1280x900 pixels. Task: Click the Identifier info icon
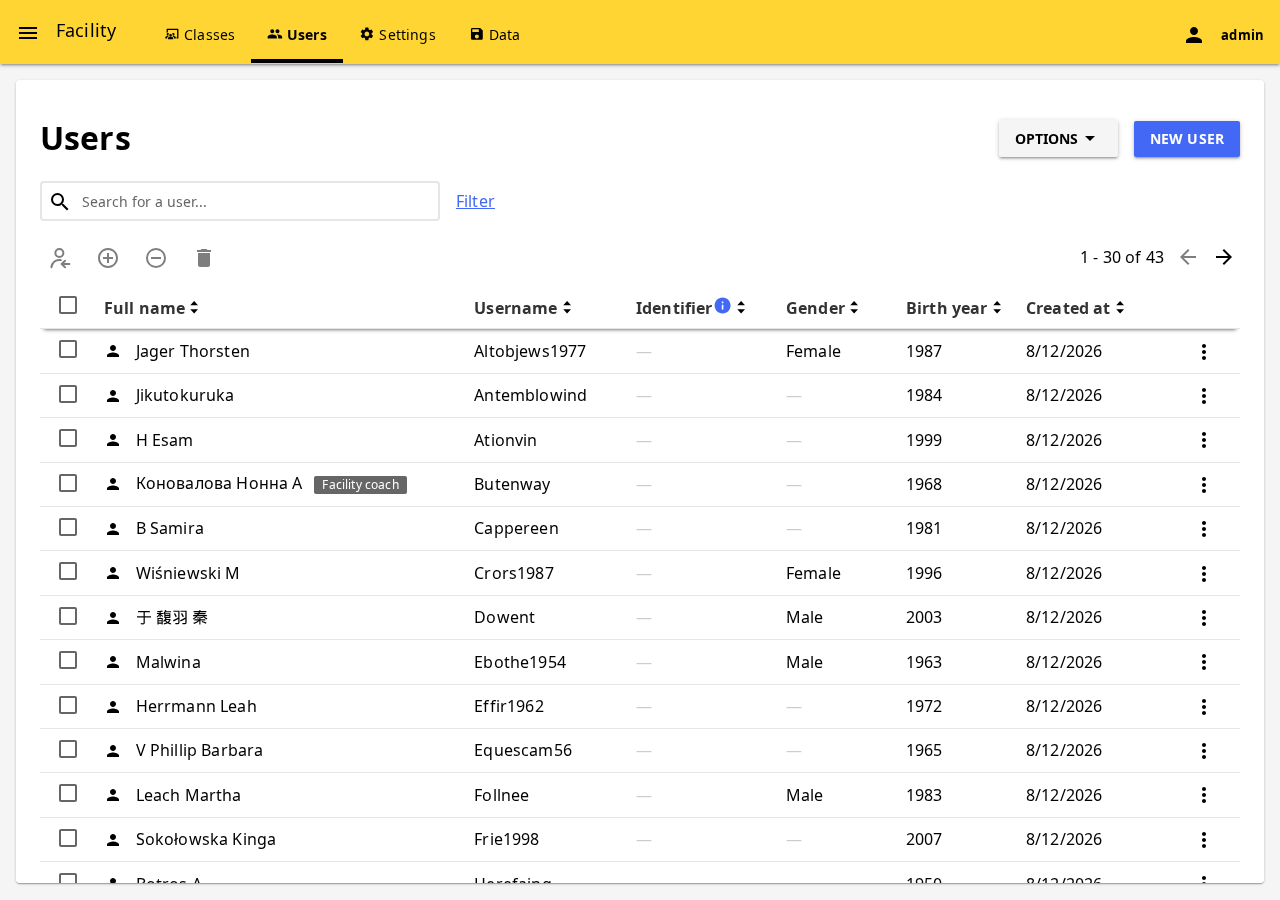point(723,305)
